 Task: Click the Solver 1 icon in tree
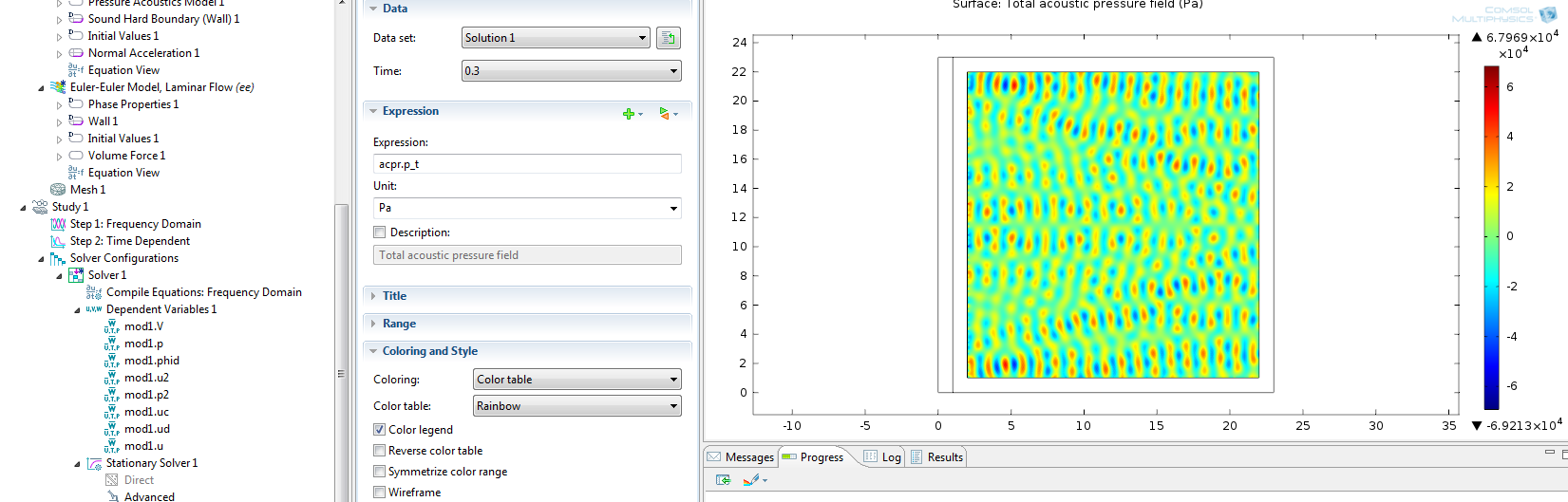pos(76,275)
